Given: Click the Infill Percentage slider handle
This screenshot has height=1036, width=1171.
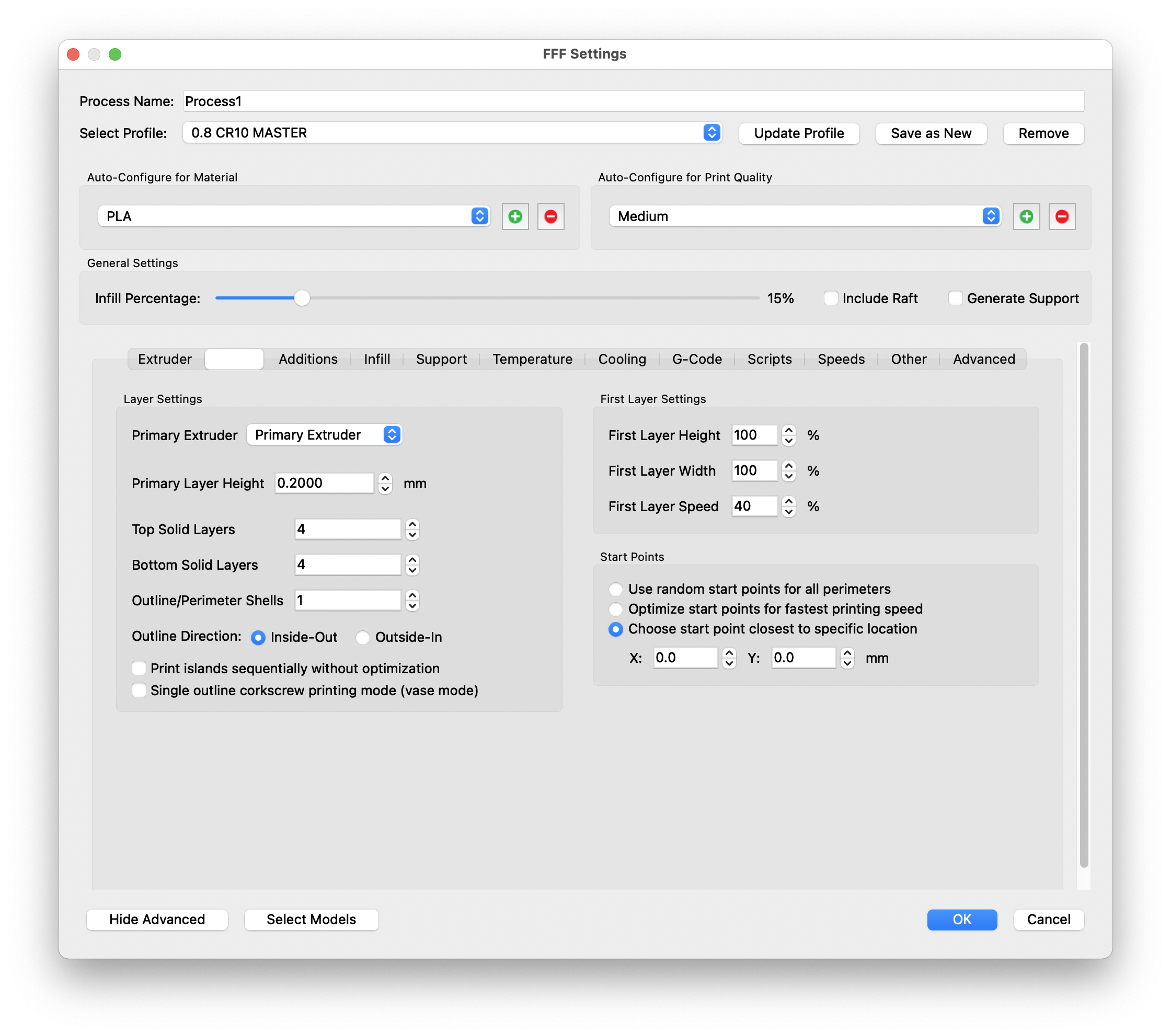Looking at the screenshot, I should click(x=302, y=298).
